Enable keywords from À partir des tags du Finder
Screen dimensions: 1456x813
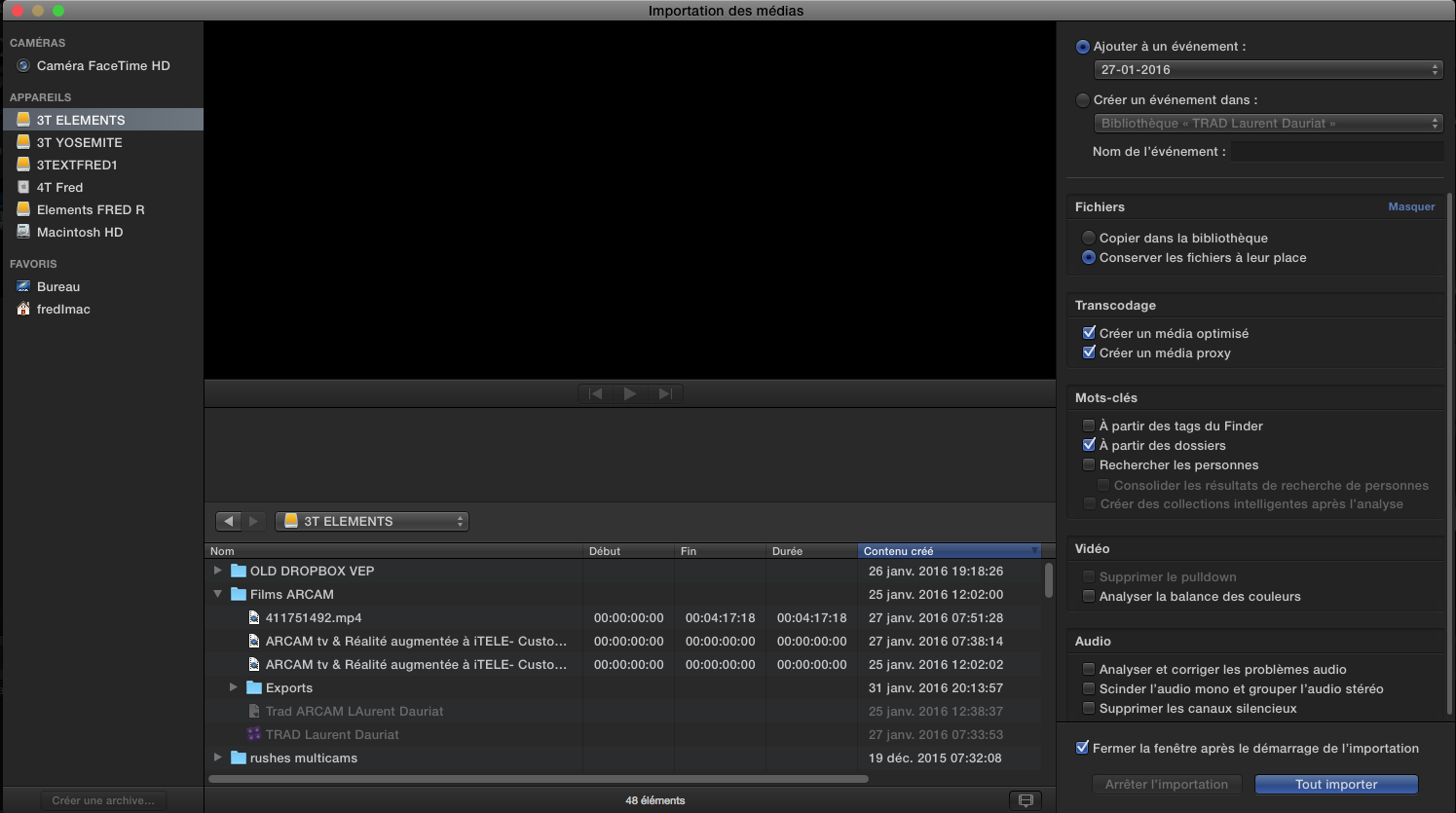1088,425
